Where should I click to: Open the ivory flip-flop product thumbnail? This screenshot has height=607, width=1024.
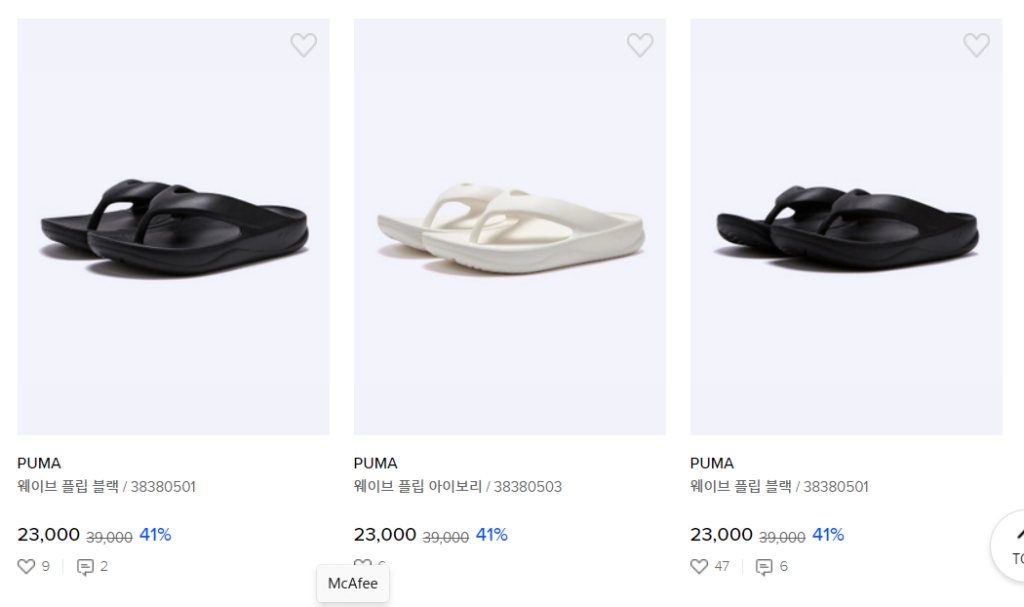click(509, 227)
